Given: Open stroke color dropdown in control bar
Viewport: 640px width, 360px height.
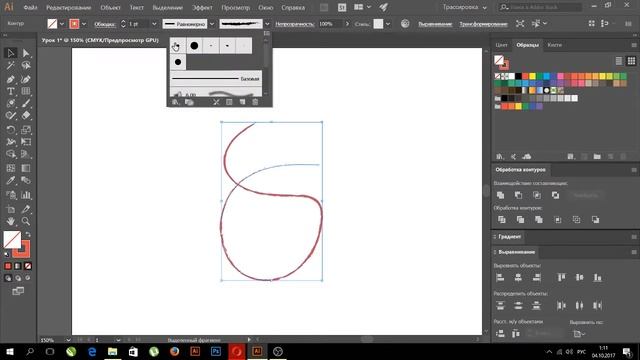Looking at the screenshot, I should tap(84, 24).
